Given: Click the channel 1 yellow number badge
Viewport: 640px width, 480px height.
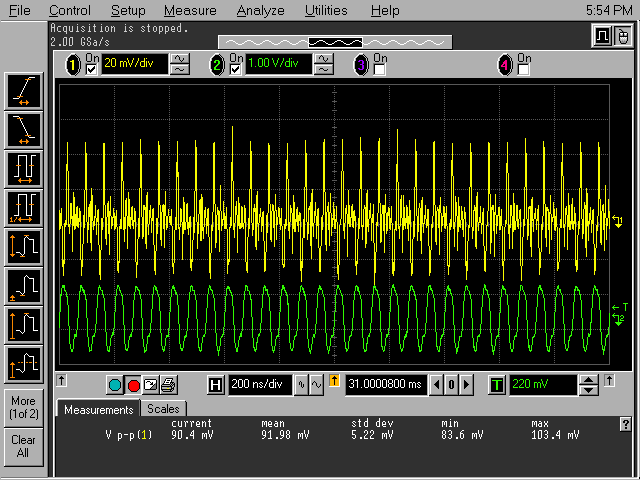Looking at the screenshot, I should [x=73, y=66].
